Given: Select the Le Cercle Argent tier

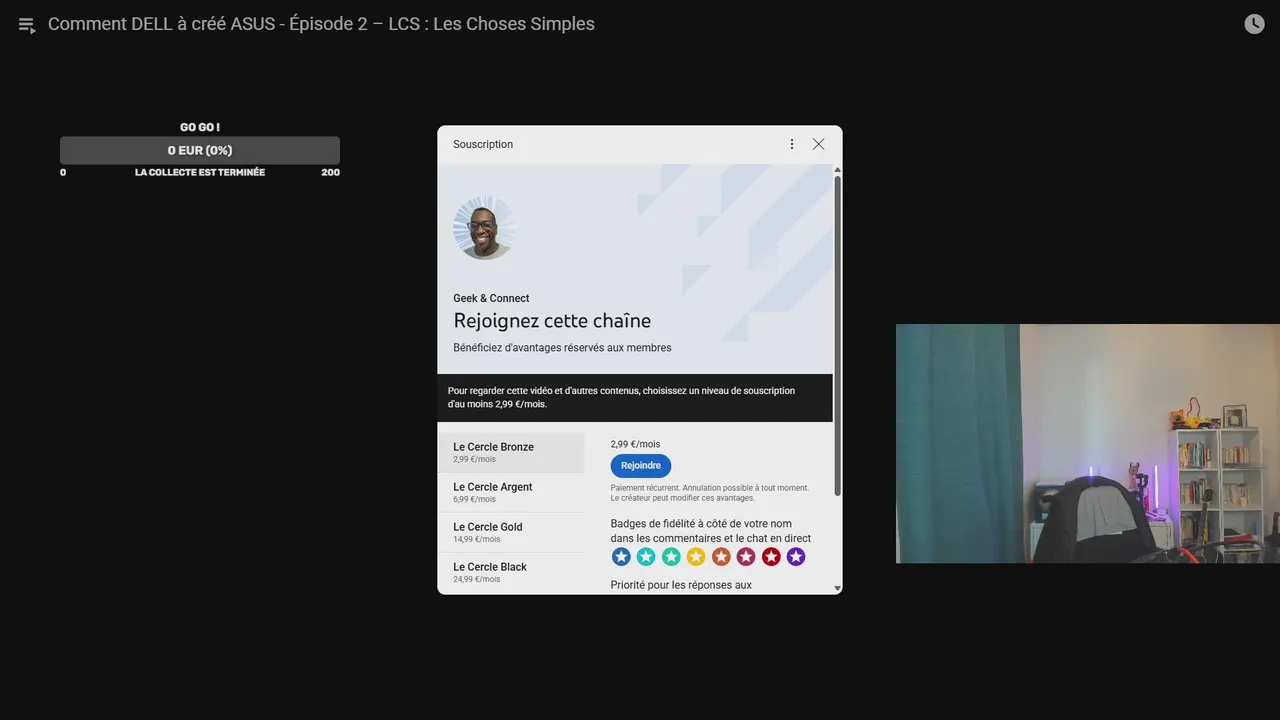Looking at the screenshot, I should pyautogui.click(x=511, y=492).
